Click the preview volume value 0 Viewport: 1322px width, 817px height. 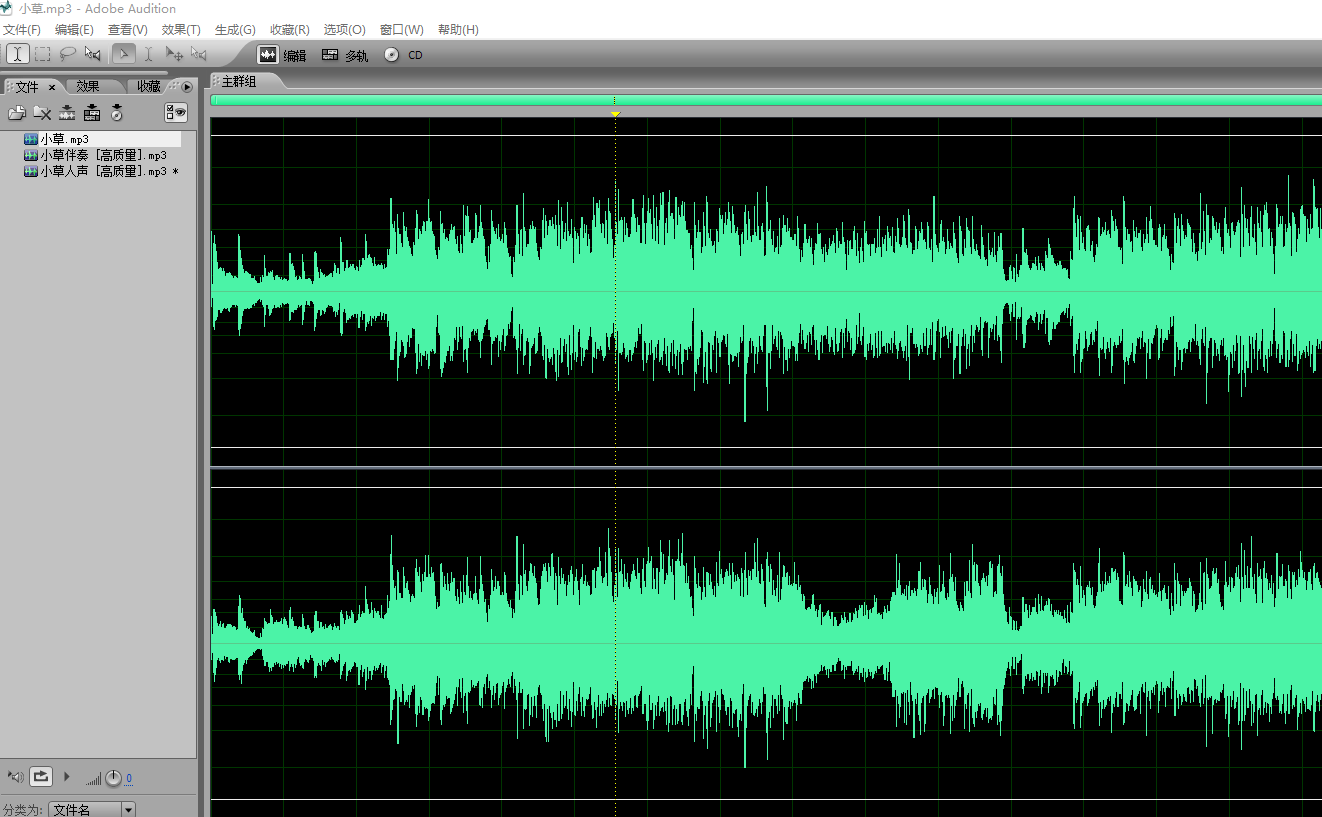click(128, 779)
